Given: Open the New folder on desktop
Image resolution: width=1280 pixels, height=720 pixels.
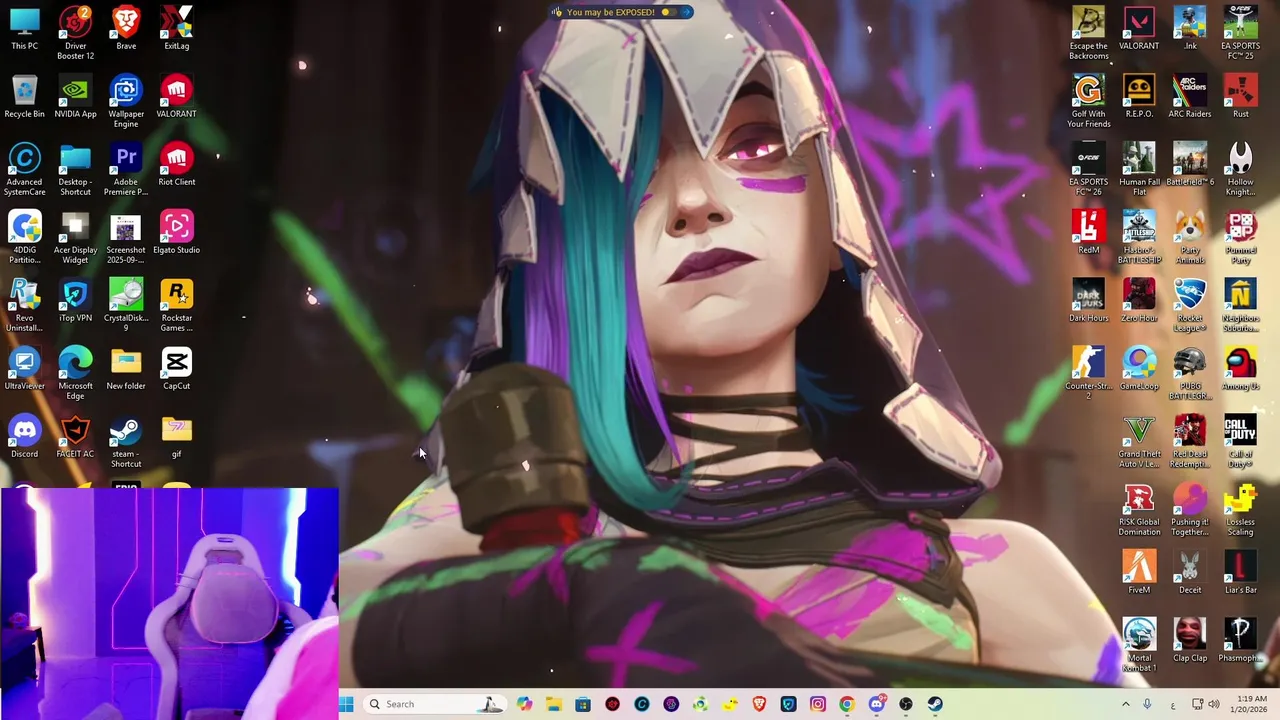Looking at the screenshot, I should click(x=126, y=368).
